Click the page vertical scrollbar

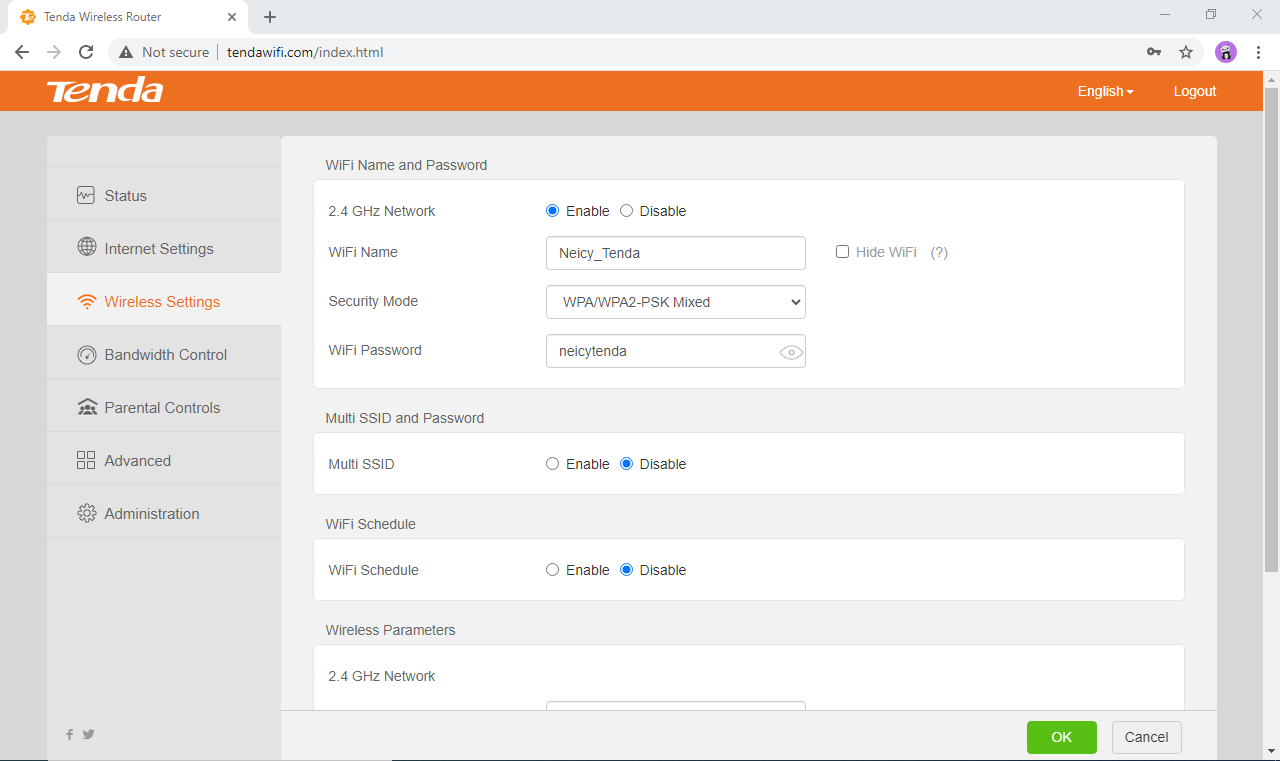1272,330
